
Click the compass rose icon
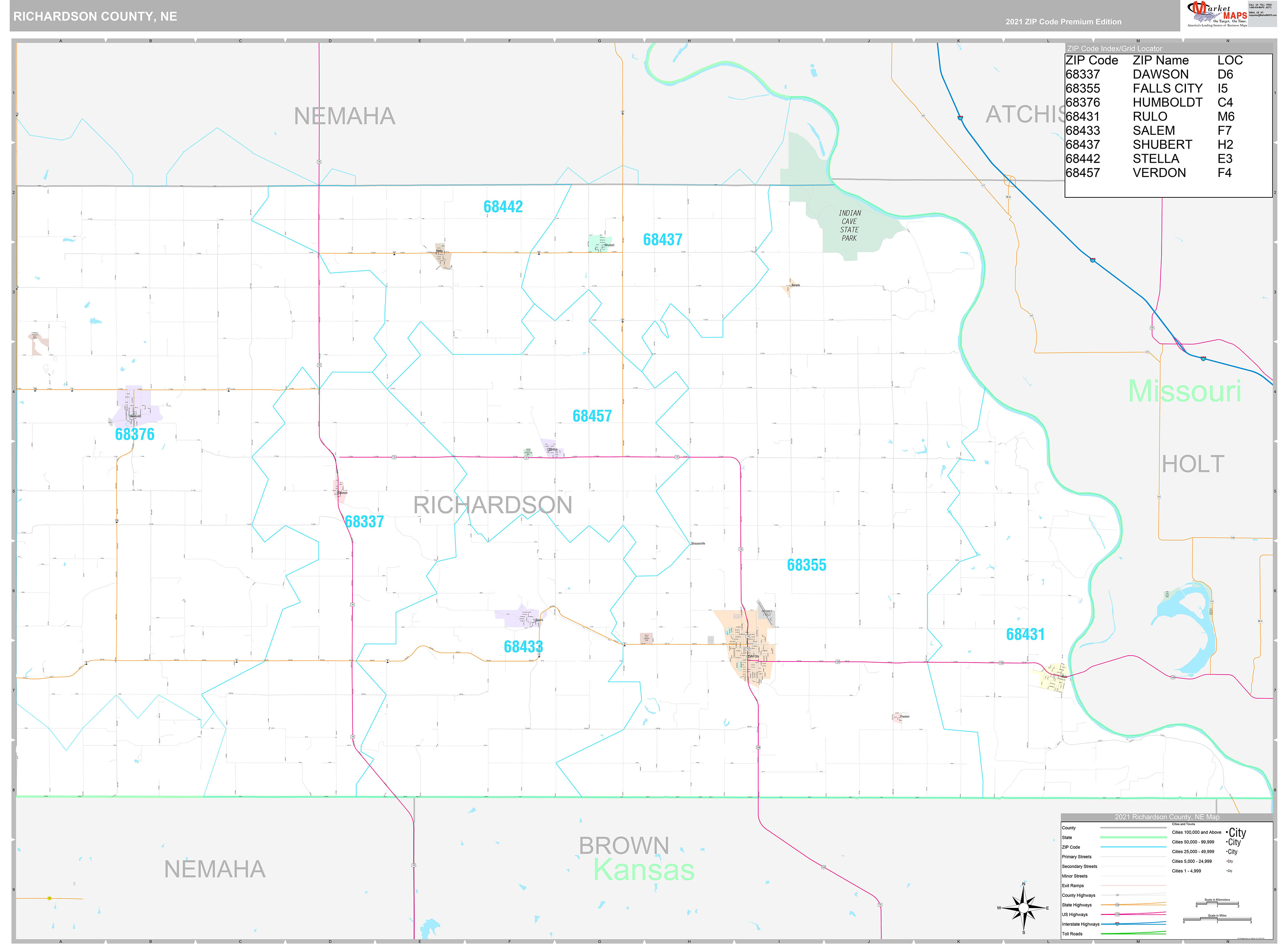[1023, 908]
